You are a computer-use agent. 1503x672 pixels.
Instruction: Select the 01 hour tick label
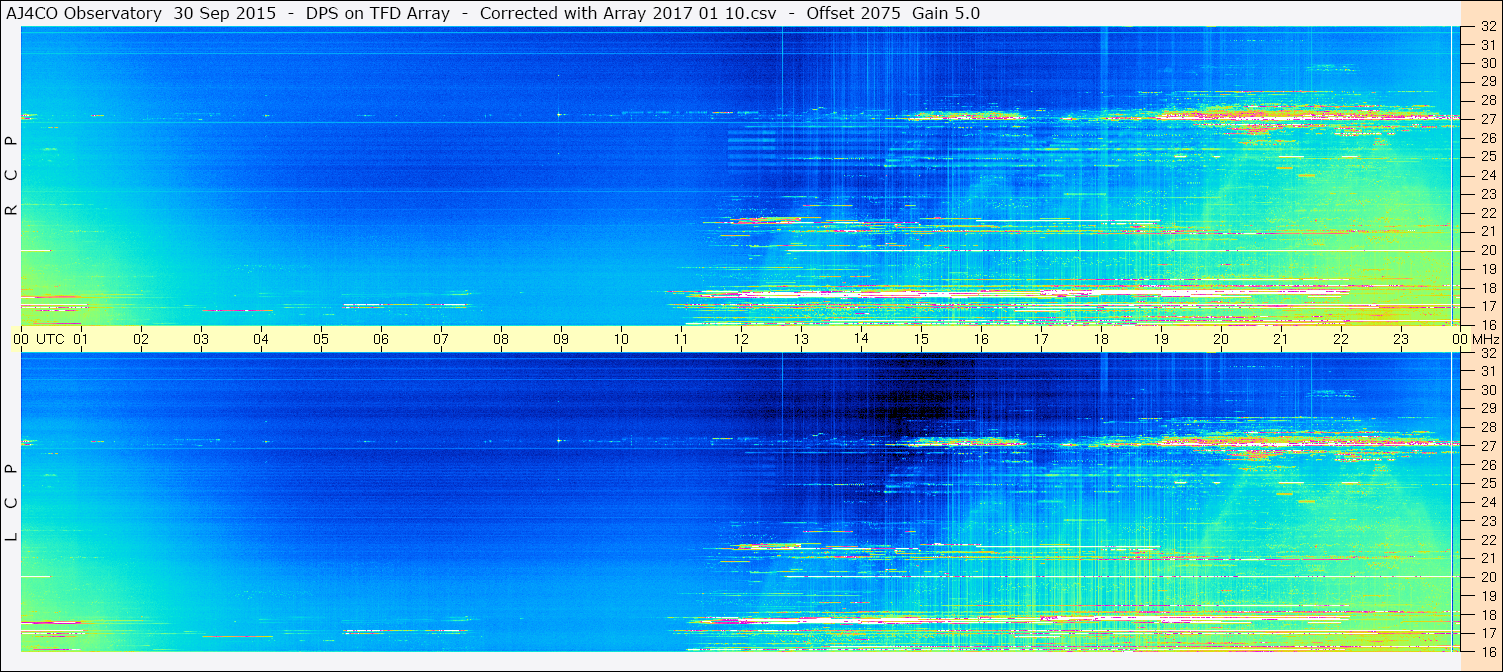coord(81,339)
